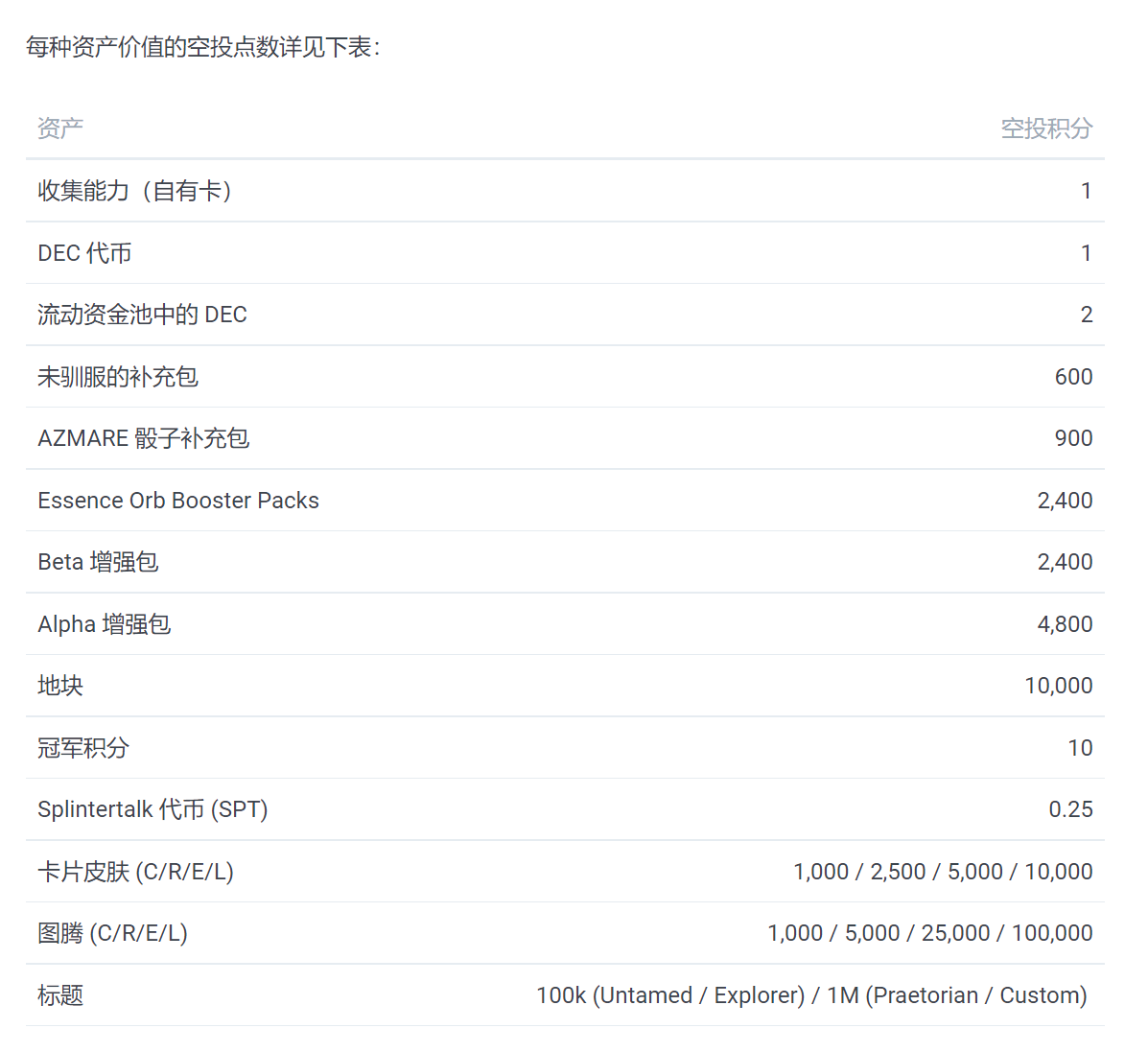1148x1052 pixels.
Task: Select the 冠军积分 row label
Action: coord(83,748)
